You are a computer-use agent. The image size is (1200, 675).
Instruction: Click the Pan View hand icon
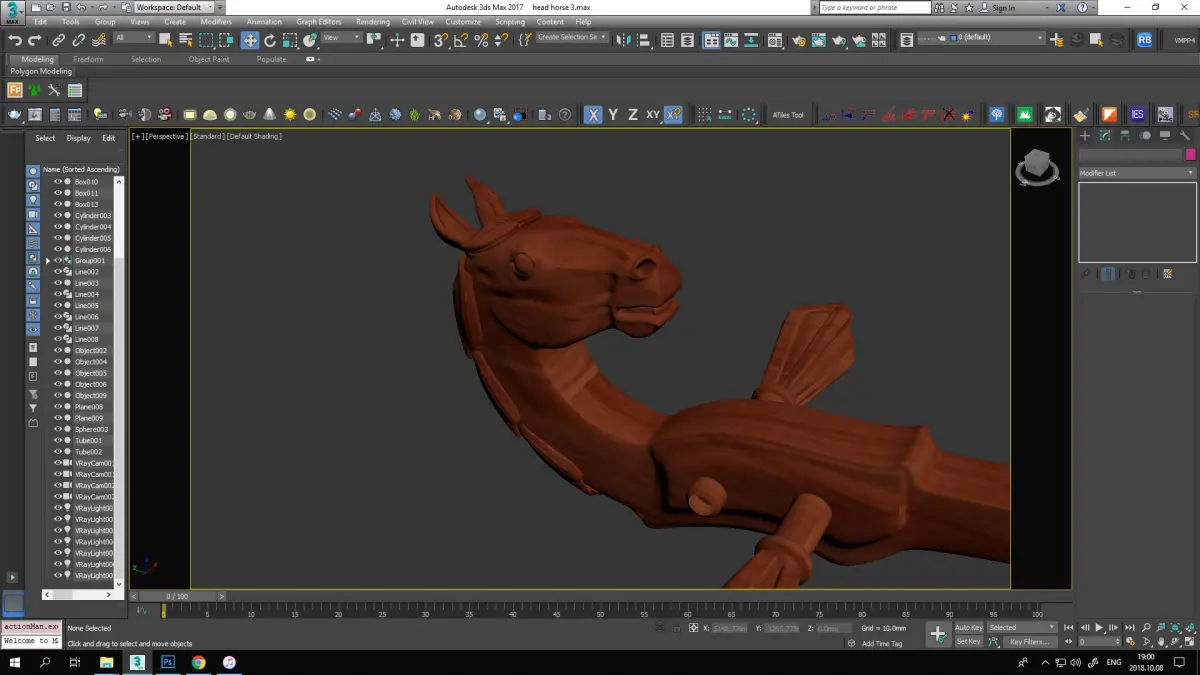pos(1162,641)
